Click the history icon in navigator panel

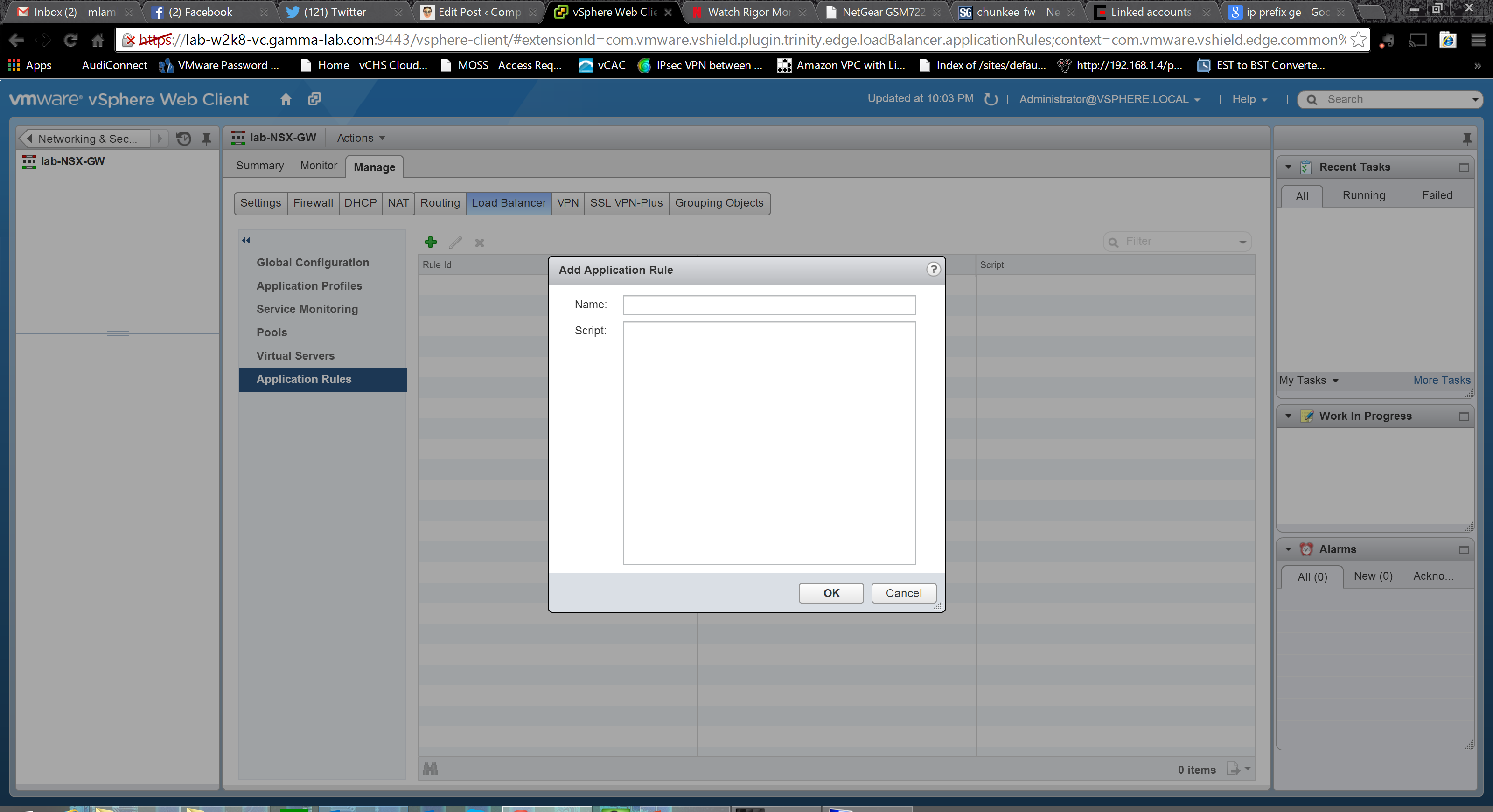184,139
